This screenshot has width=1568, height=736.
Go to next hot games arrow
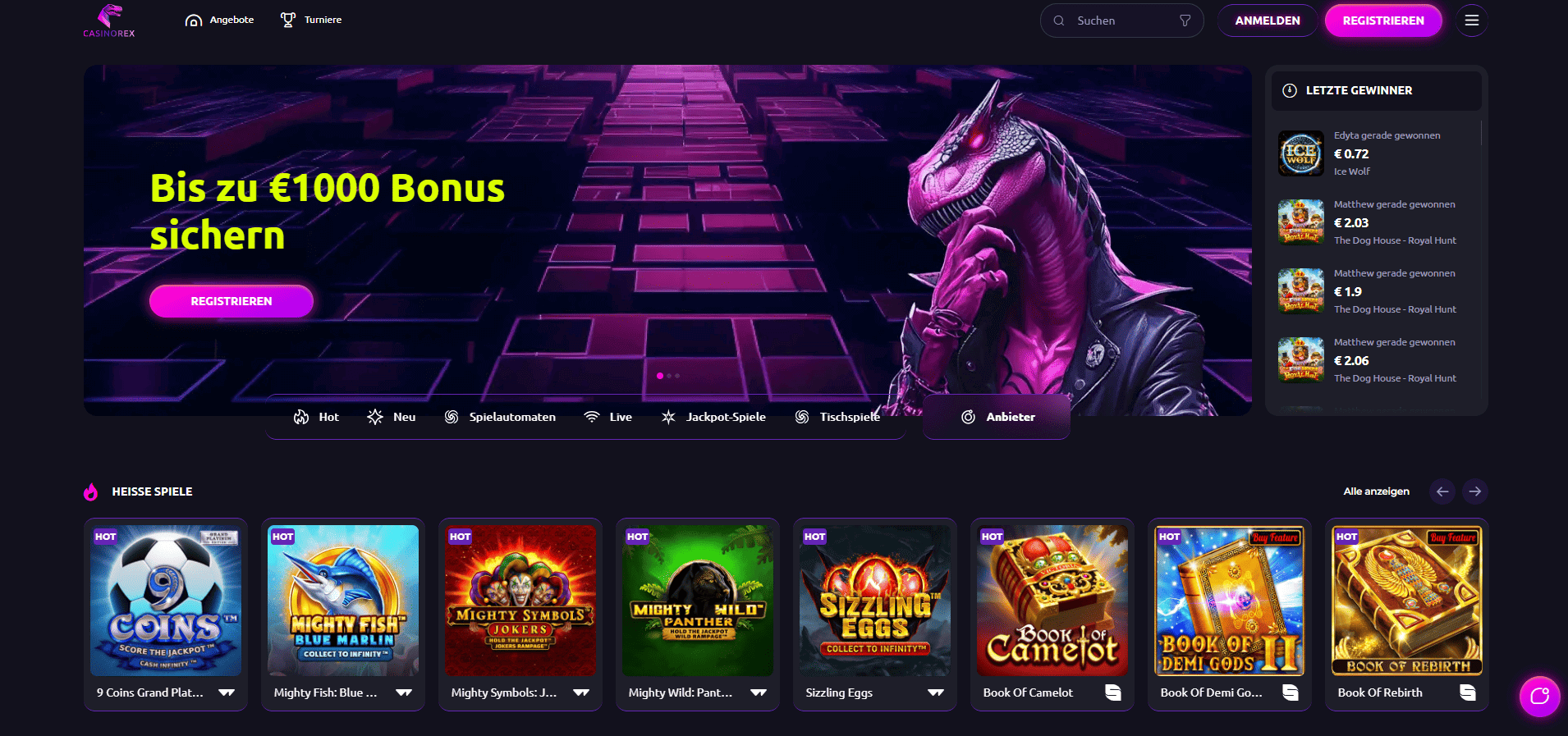click(x=1475, y=491)
